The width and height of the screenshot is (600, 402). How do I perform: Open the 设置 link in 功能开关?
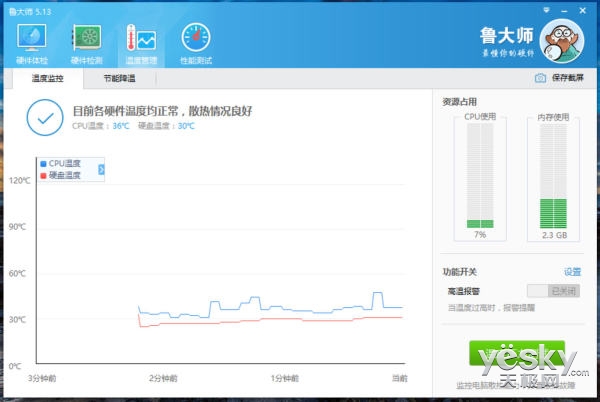coord(572,272)
